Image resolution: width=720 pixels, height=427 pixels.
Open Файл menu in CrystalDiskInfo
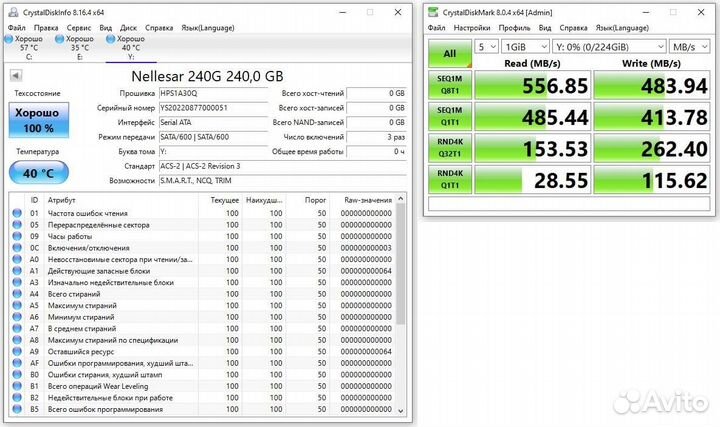(17, 28)
